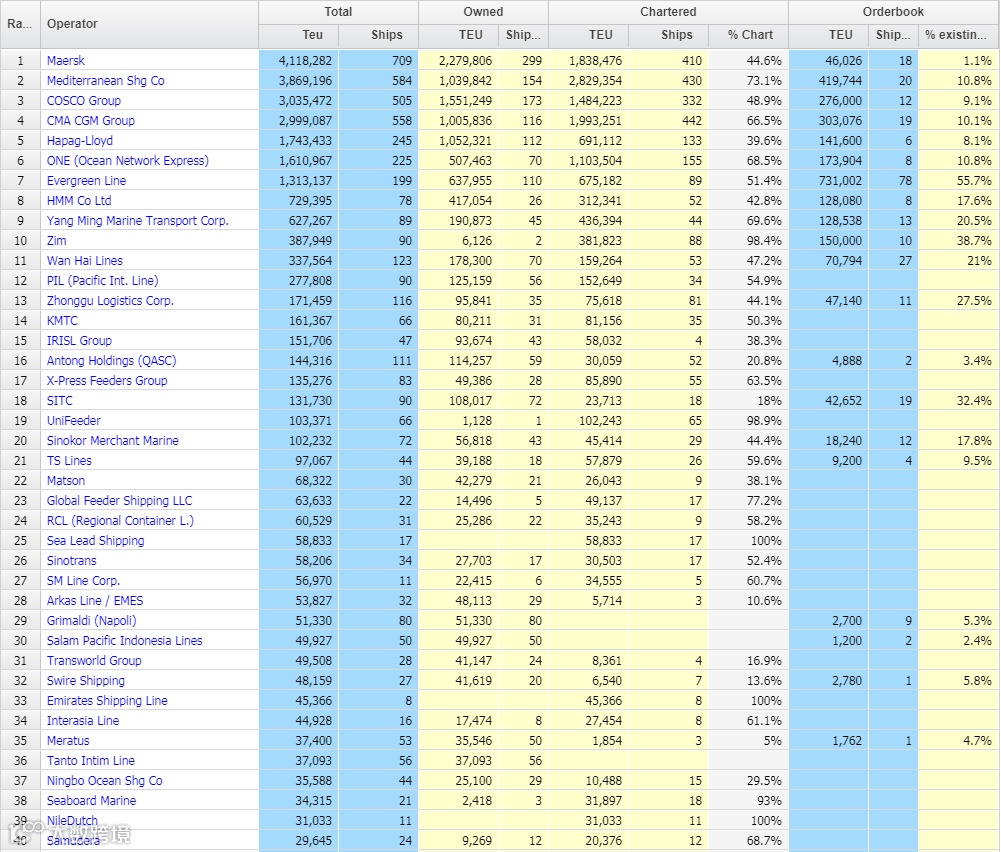Open Sinokor Merchant Marine link
The height and width of the screenshot is (852, 1001).
[x=112, y=440]
